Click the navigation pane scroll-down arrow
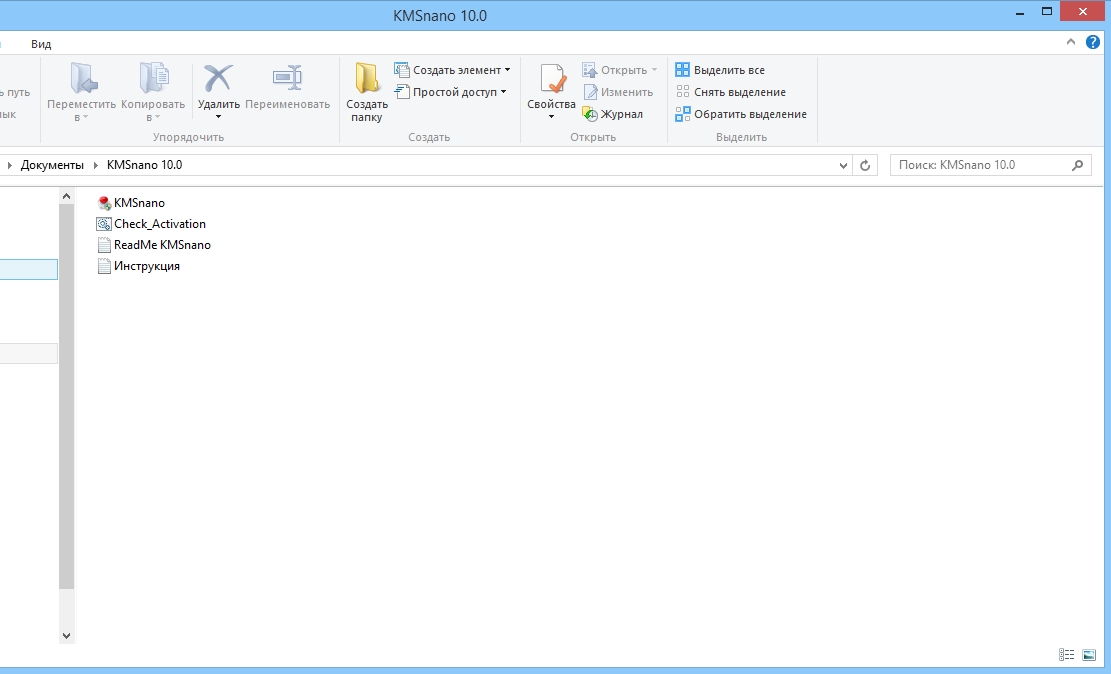The width and height of the screenshot is (1111, 674). tap(67, 636)
